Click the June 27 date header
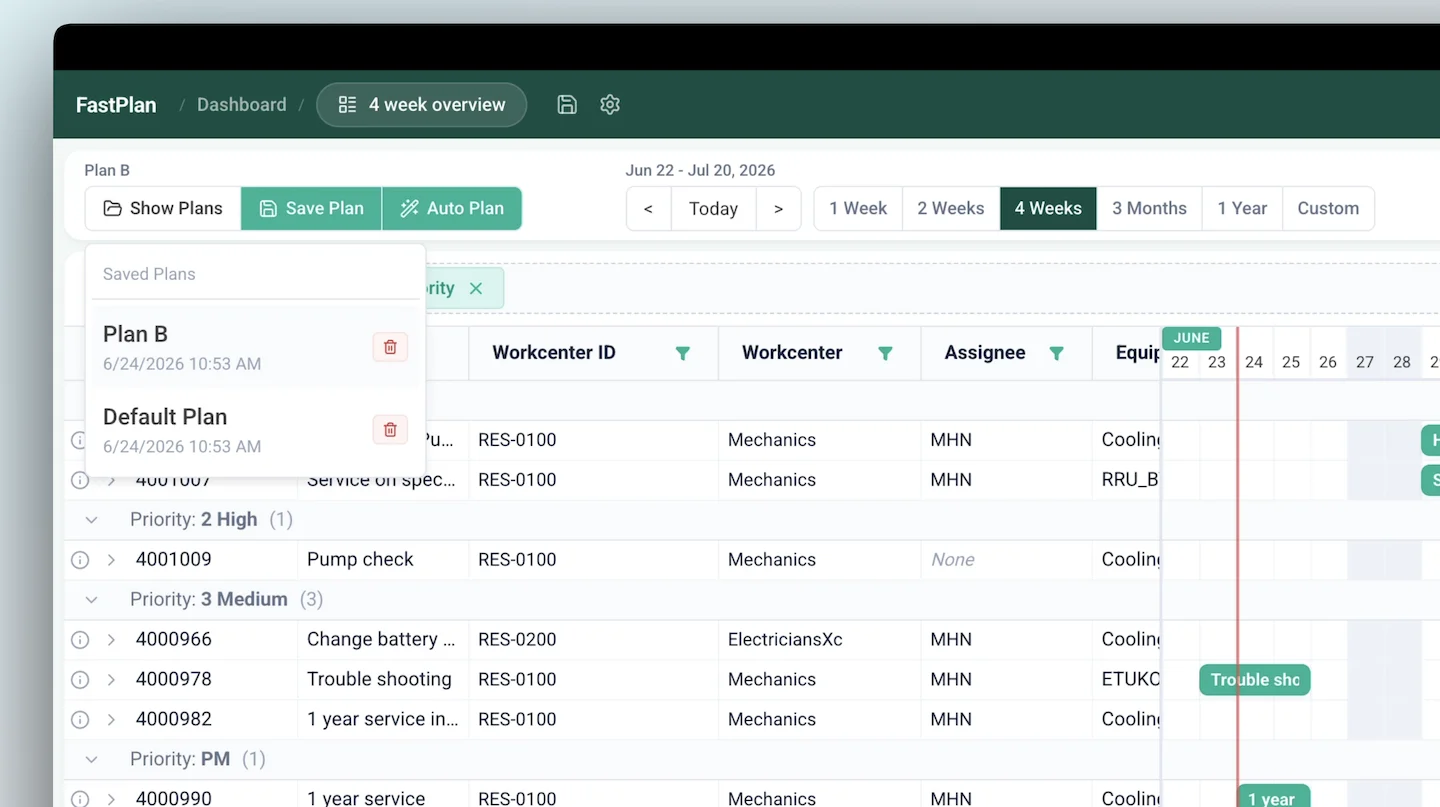 pos(1365,362)
